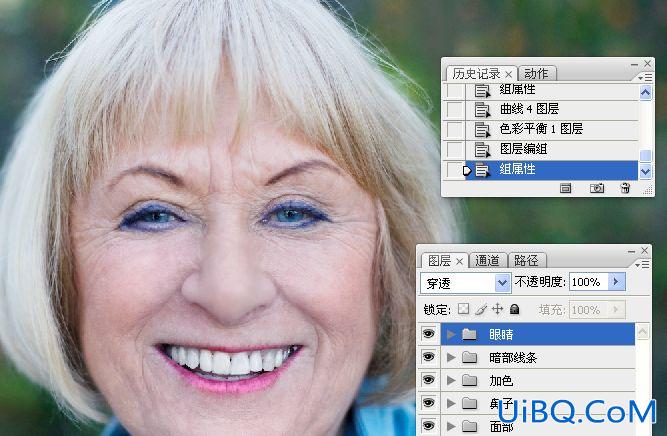The width and height of the screenshot is (667, 436).
Task: Expand the 面部 group triangle
Action: point(451,425)
